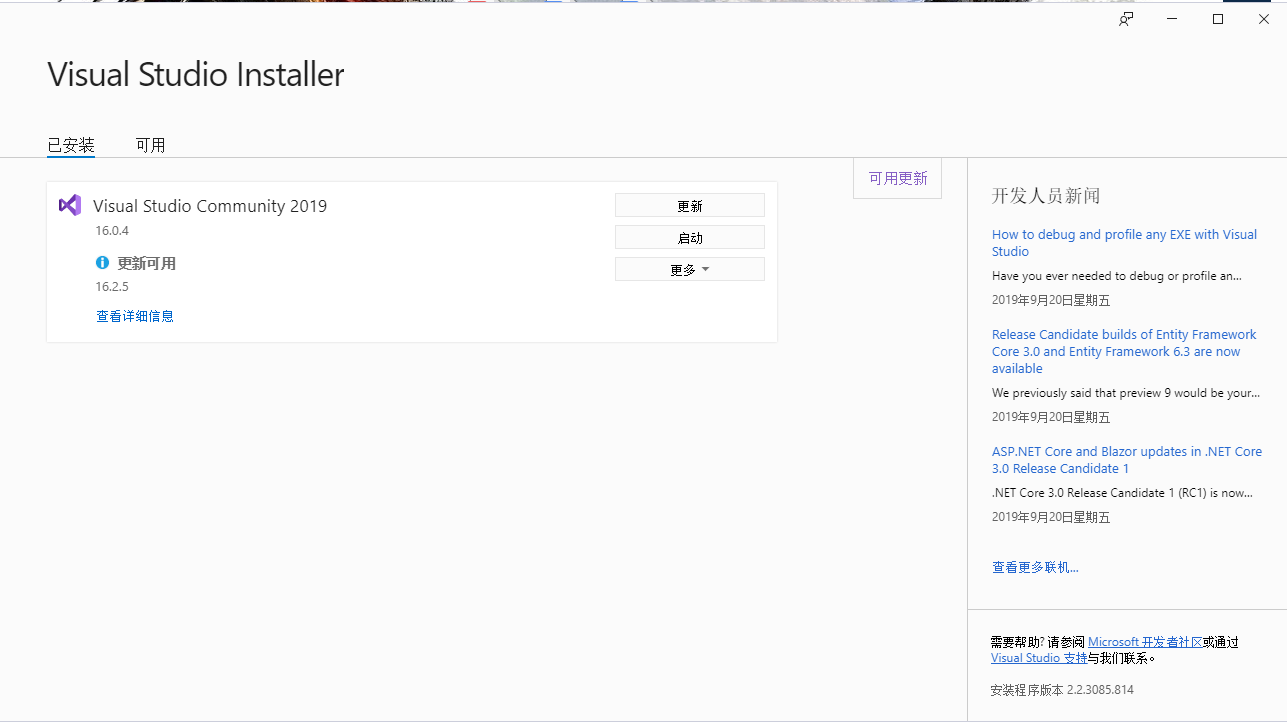This screenshot has height=722, width=1287.
Task: Open the ASP.NET Core and Blazor updates article
Action: pos(1127,460)
